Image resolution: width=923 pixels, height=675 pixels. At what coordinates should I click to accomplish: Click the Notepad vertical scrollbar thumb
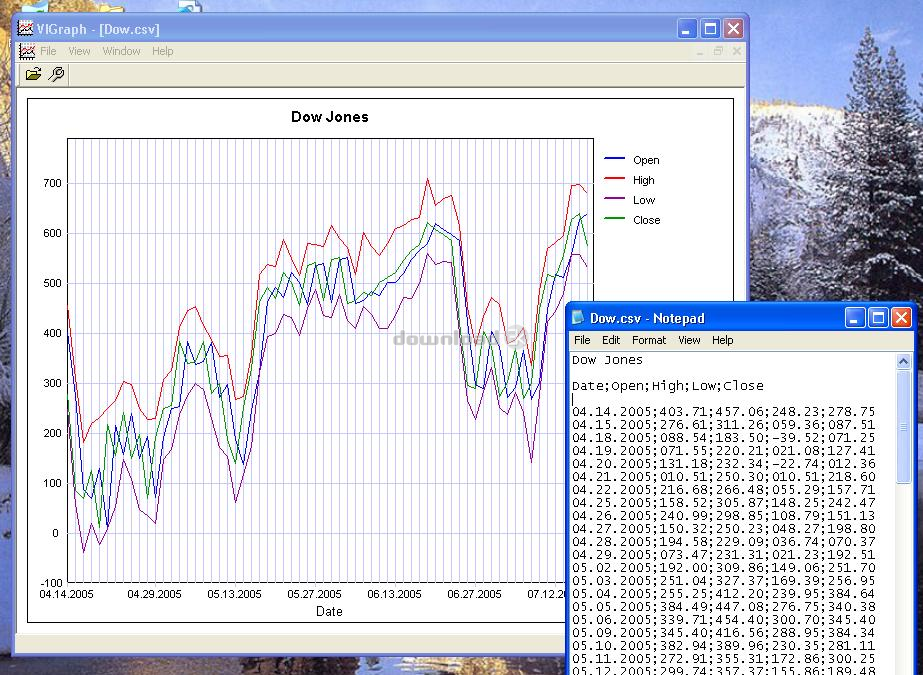pyautogui.click(x=904, y=426)
